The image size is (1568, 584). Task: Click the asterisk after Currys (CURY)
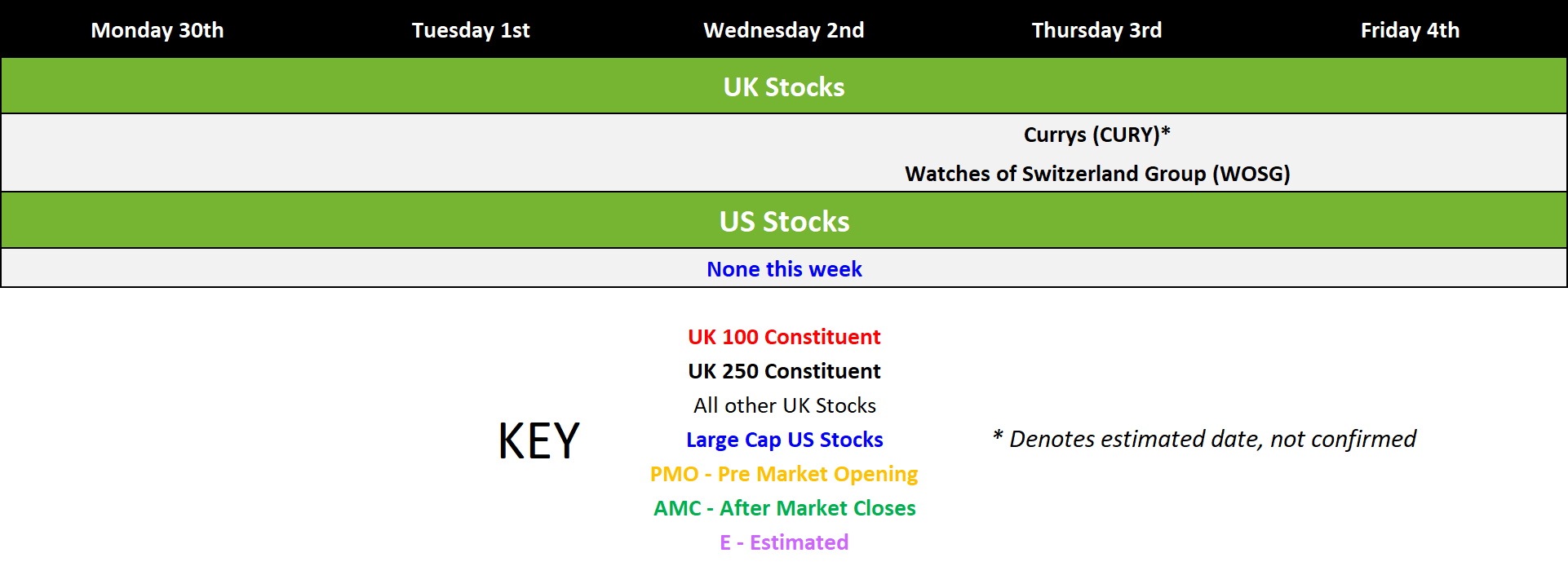[x=1166, y=131]
